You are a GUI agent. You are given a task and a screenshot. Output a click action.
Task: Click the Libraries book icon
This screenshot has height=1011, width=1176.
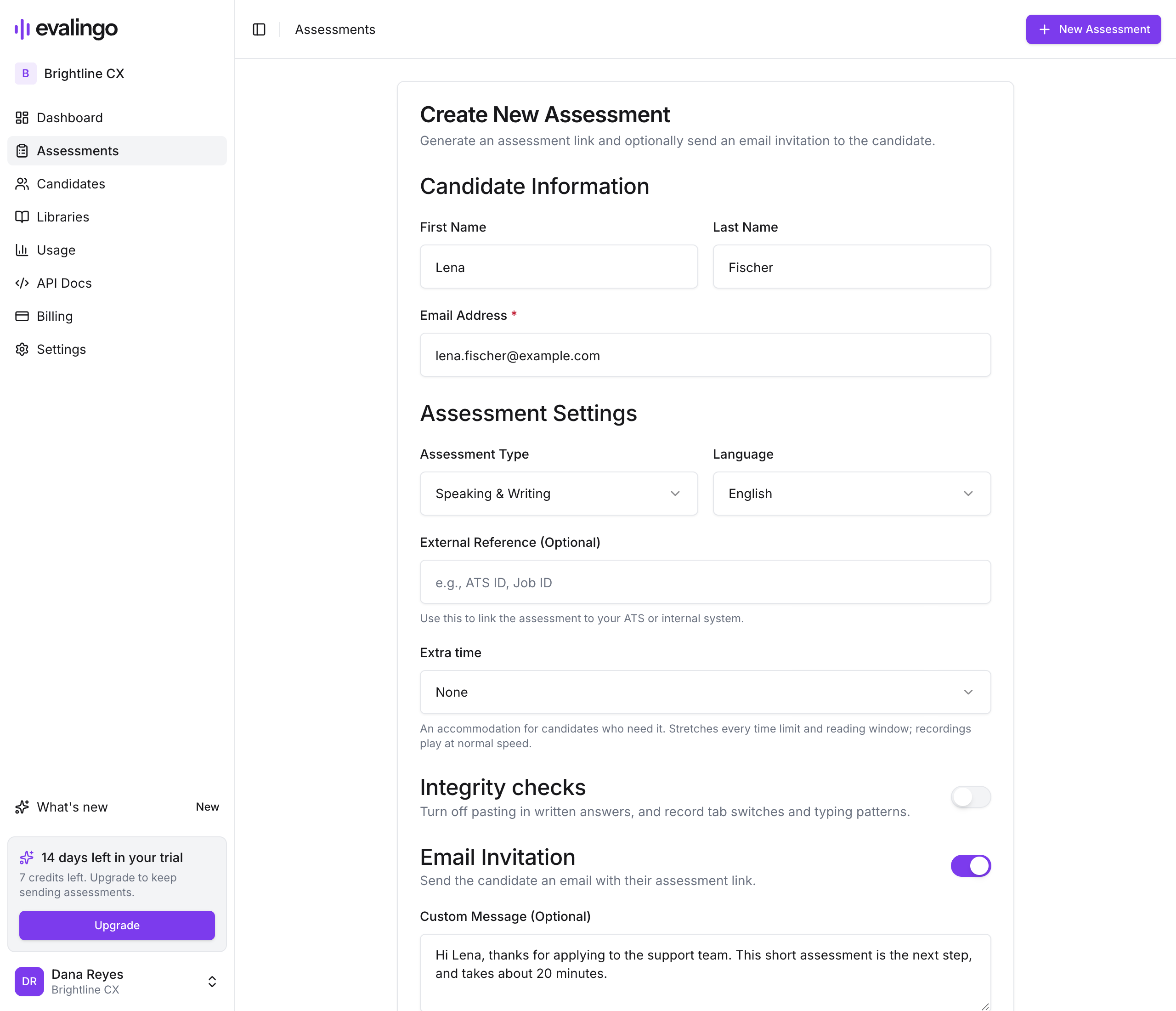coord(22,217)
